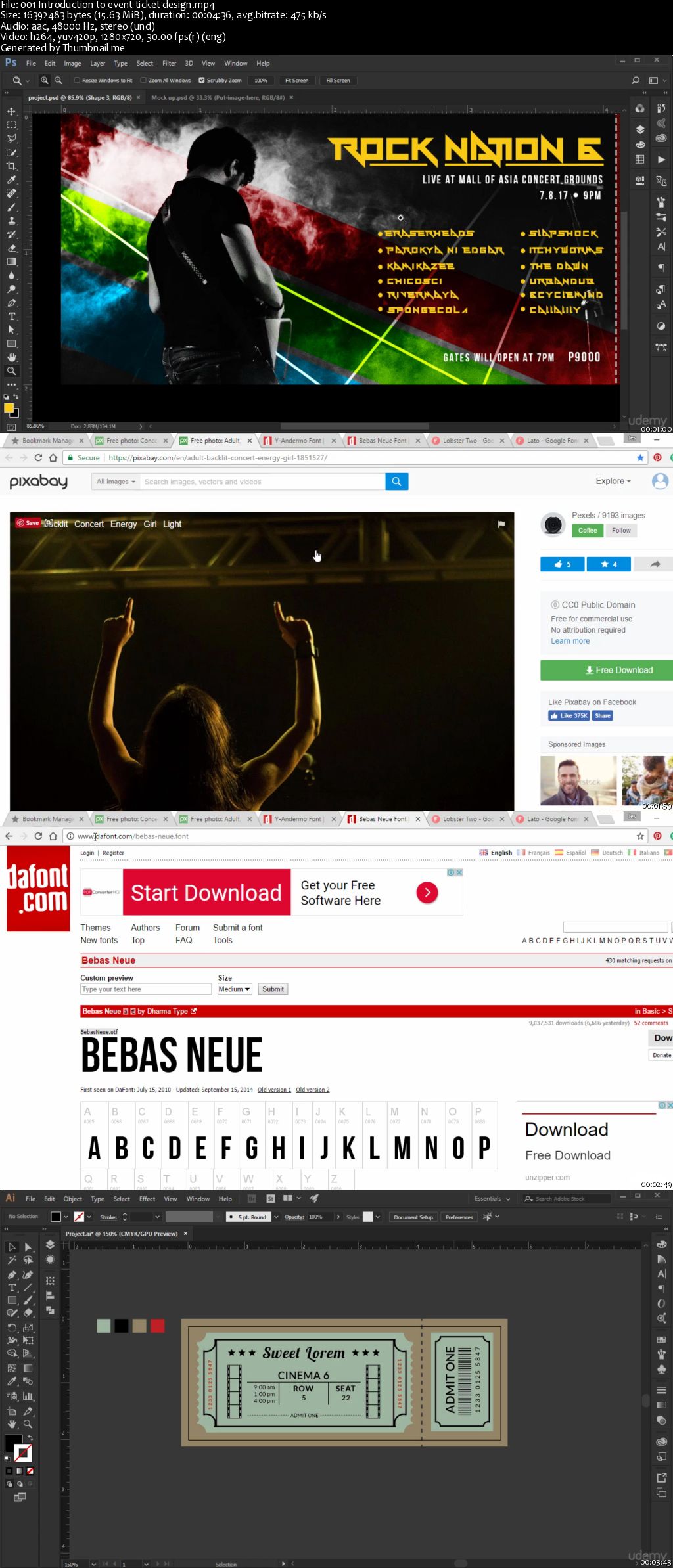This screenshot has width=673, height=1568.
Task: Open the Layers panel icon in Illustrator
Action: click(x=50, y=1245)
